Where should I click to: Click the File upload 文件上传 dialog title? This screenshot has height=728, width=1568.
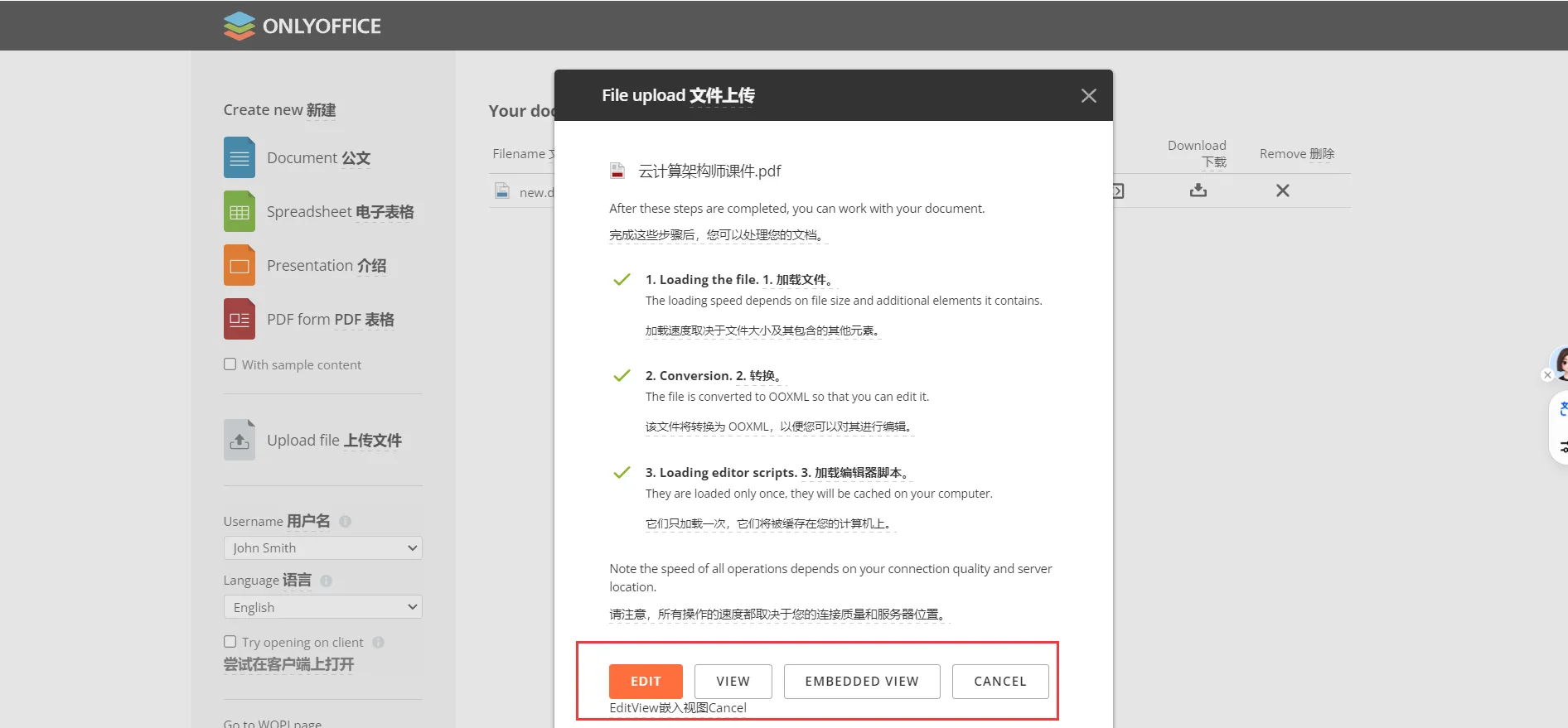pyautogui.click(x=678, y=95)
